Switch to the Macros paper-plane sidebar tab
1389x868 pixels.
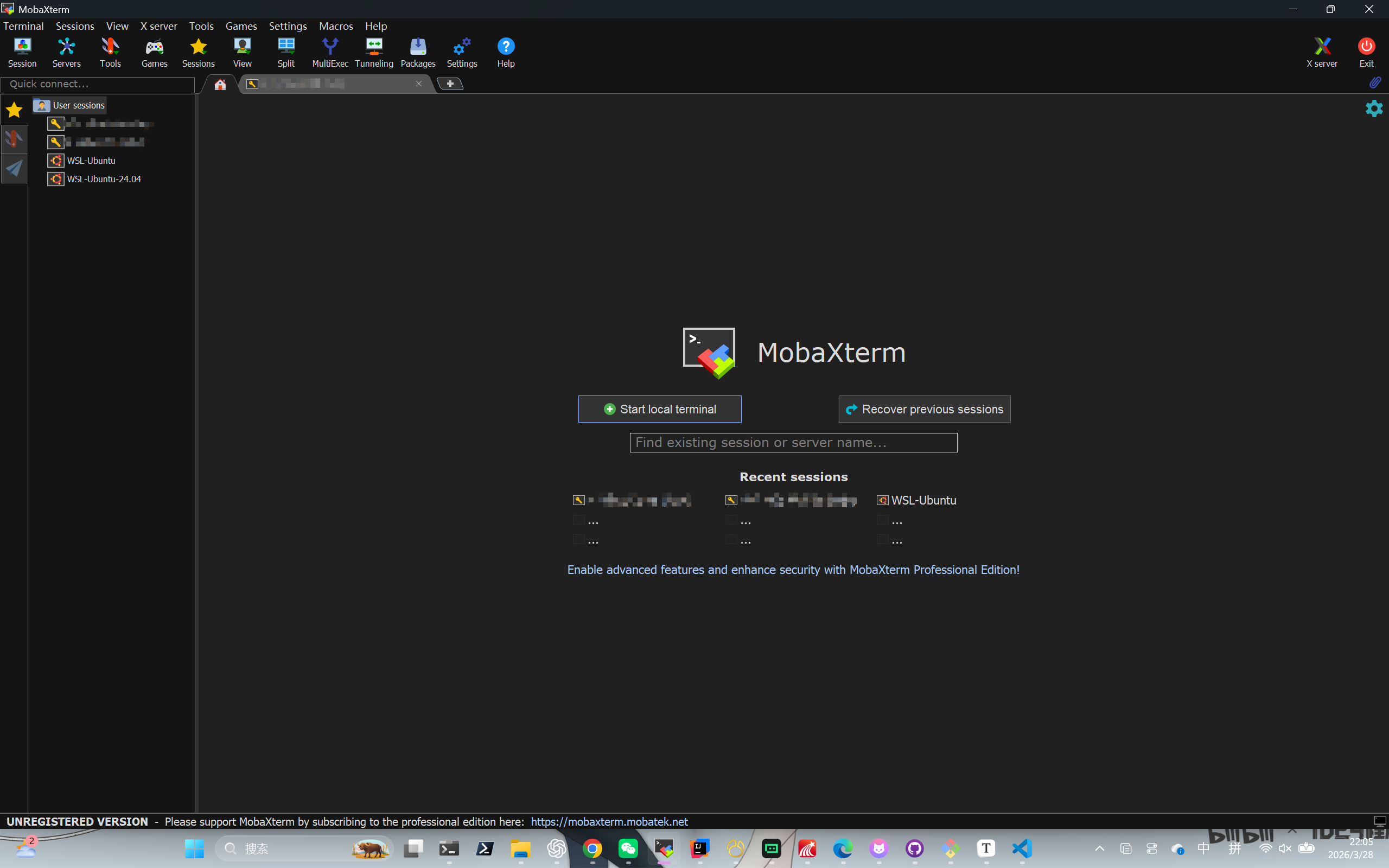14,168
